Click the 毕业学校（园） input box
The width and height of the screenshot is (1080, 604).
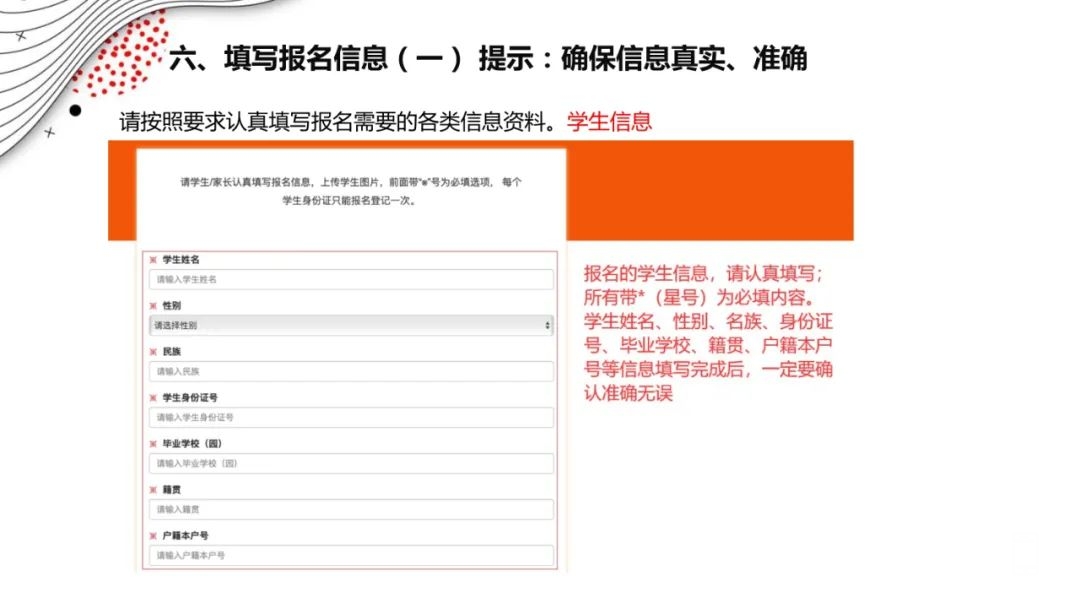tap(350, 464)
